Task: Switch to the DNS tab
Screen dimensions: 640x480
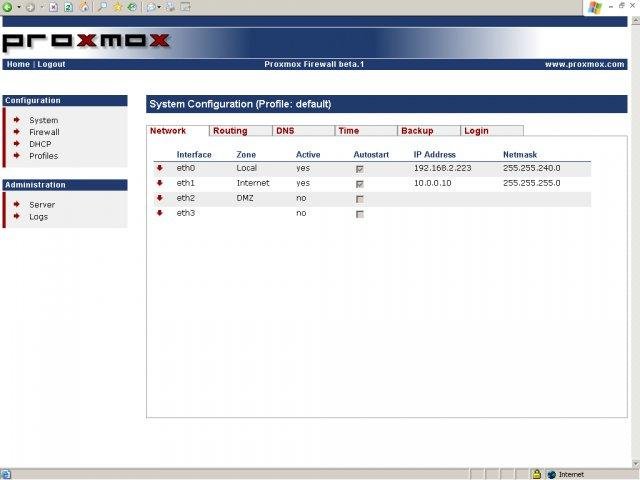Action: (x=304, y=131)
